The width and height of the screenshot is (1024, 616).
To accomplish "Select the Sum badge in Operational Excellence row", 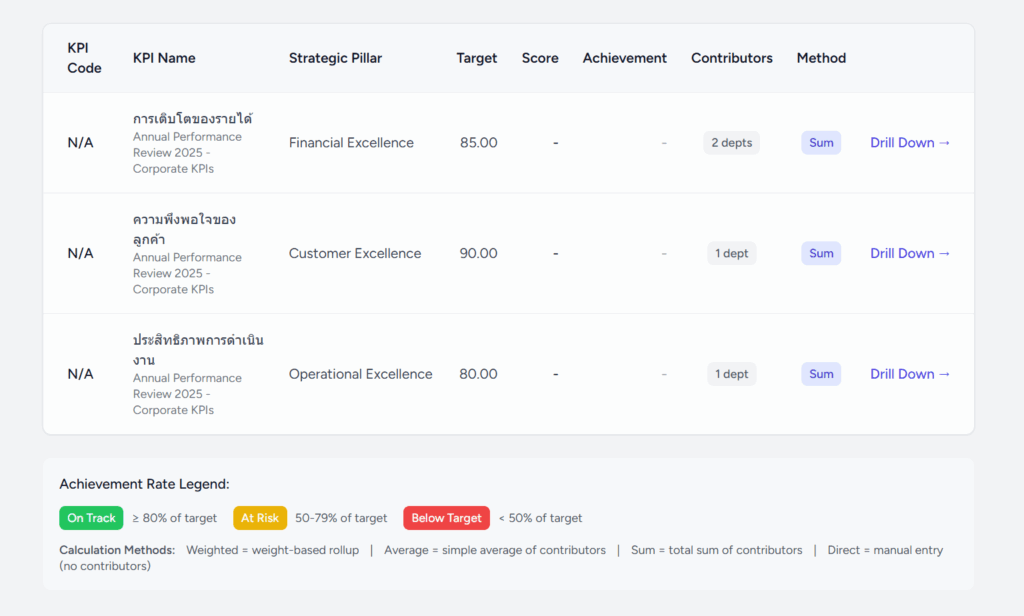I will [821, 374].
